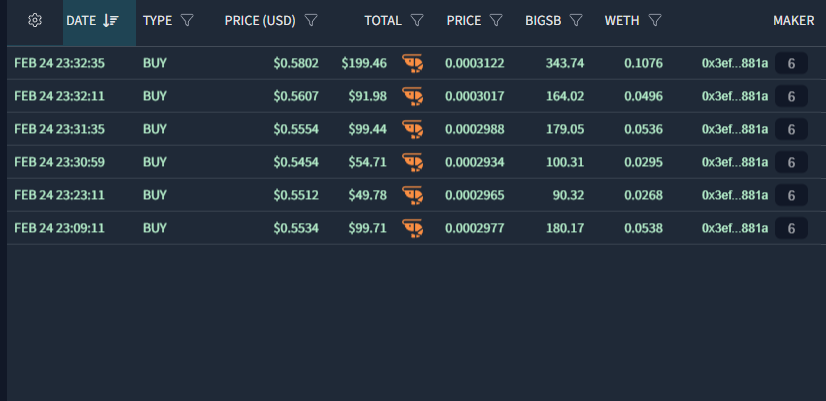
Task: Click the $99.71 total value
Action: pos(367,228)
